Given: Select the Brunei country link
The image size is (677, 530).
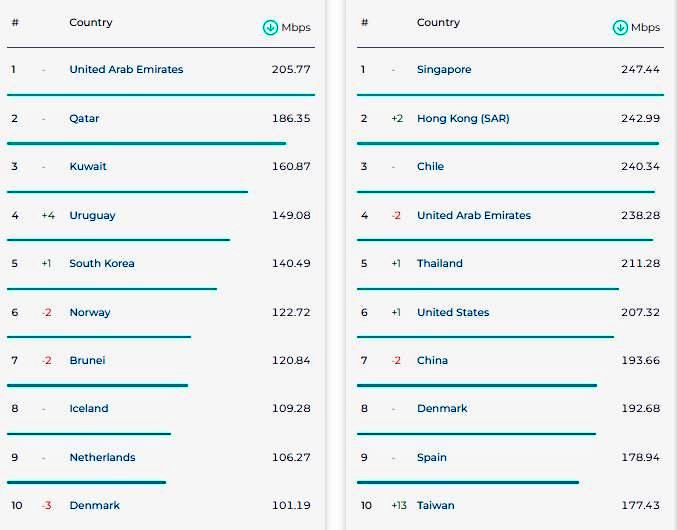Looking at the screenshot, I should point(87,360).
